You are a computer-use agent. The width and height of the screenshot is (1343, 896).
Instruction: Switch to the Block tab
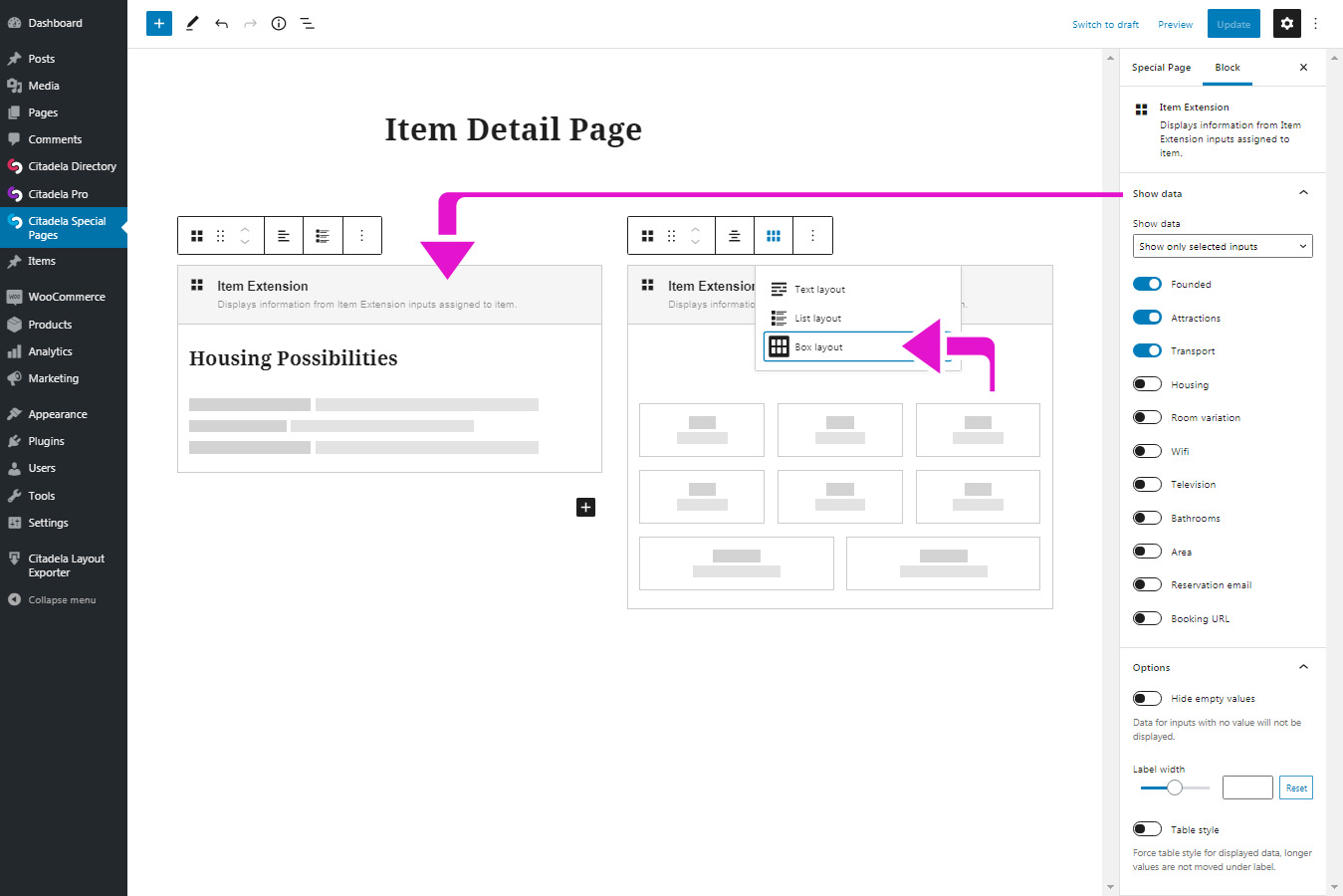[x=1228, y=68]
